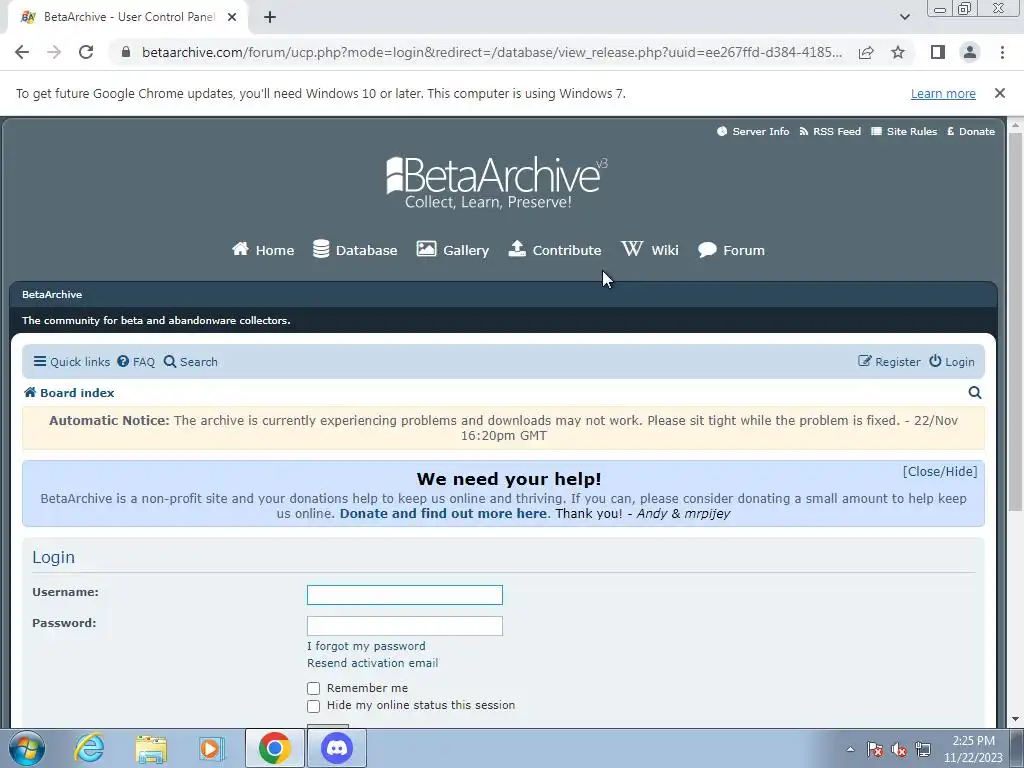1024x768 pixels.
Task: Open Windows Media Player from taskbar
Action: [x=212, y=748]
